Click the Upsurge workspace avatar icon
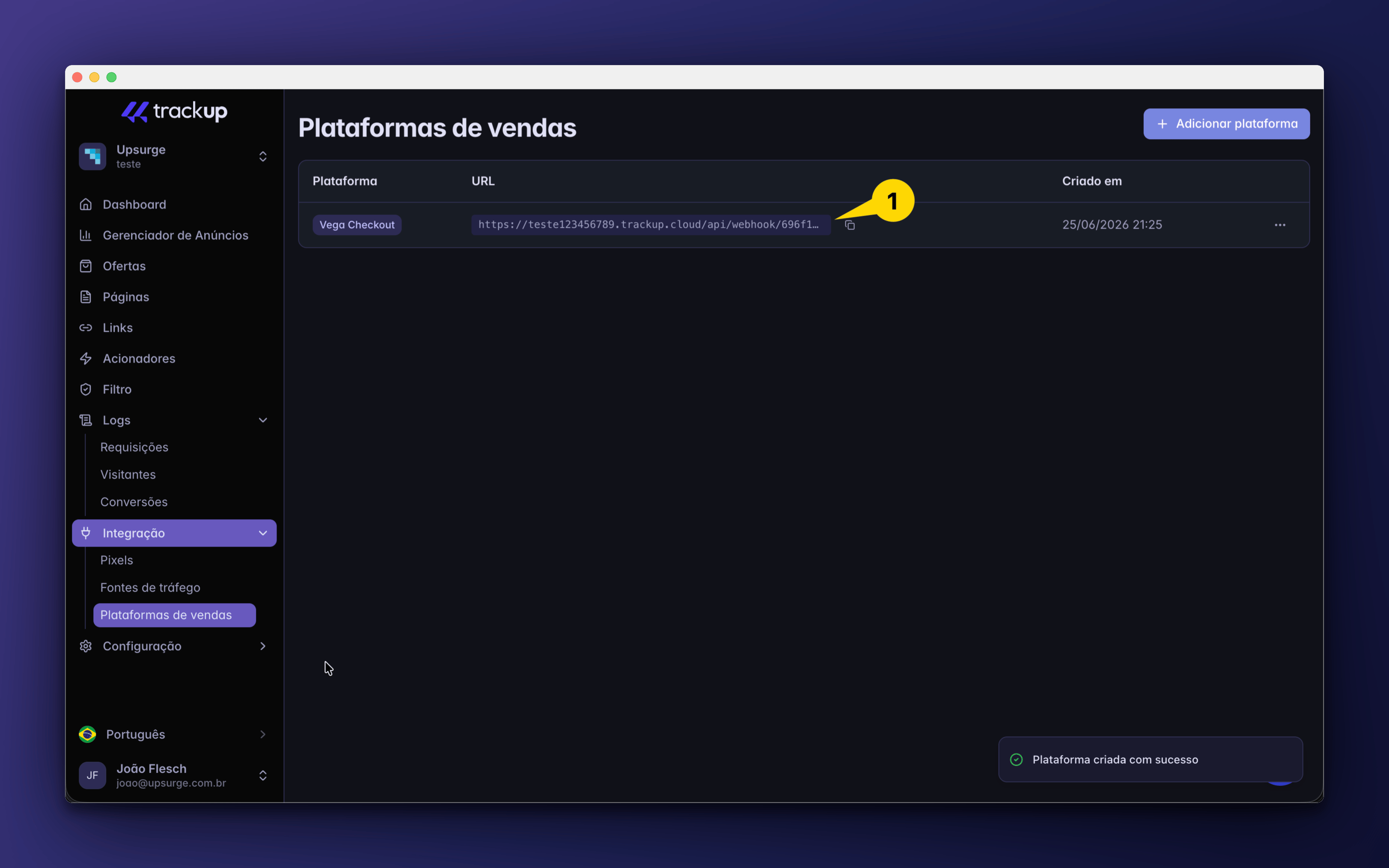This screenshot has width=1389, height=868. (x=92, y=156)
